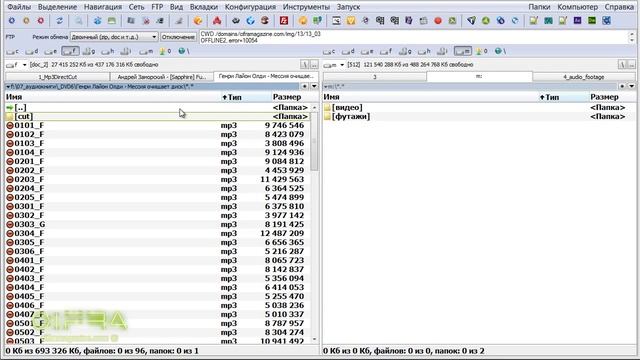The width and height of the screenshot is (640, 360).
Task: Switch left panel to drive g
Action: [x=89, y=51]
